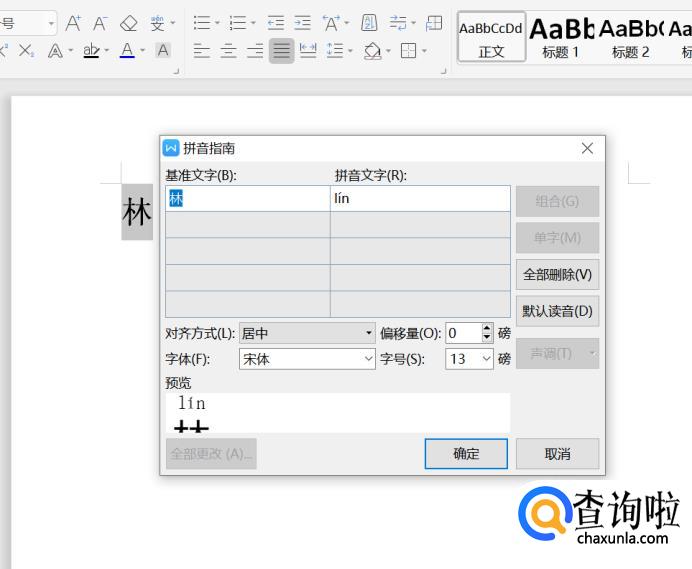Open the font size dropdown in ribbon

click(x=51, y=23)
